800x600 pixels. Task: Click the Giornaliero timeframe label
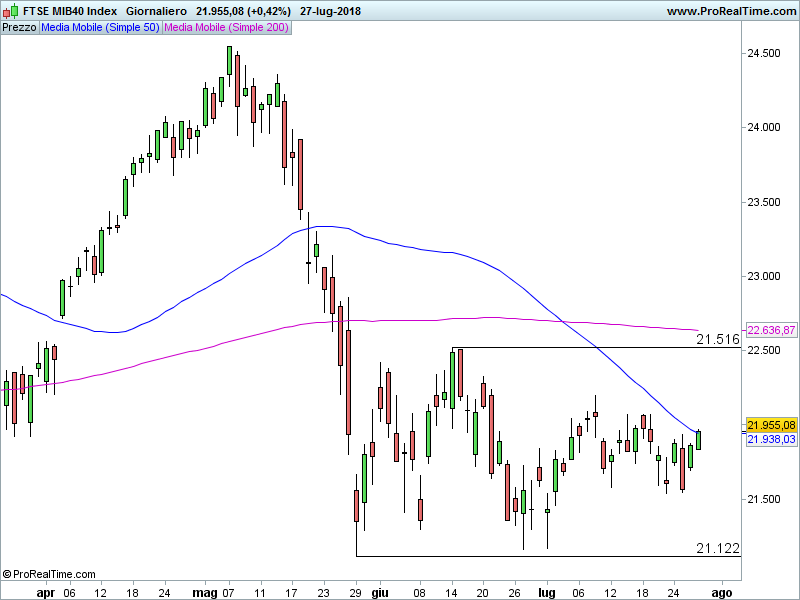pos(156,11)
